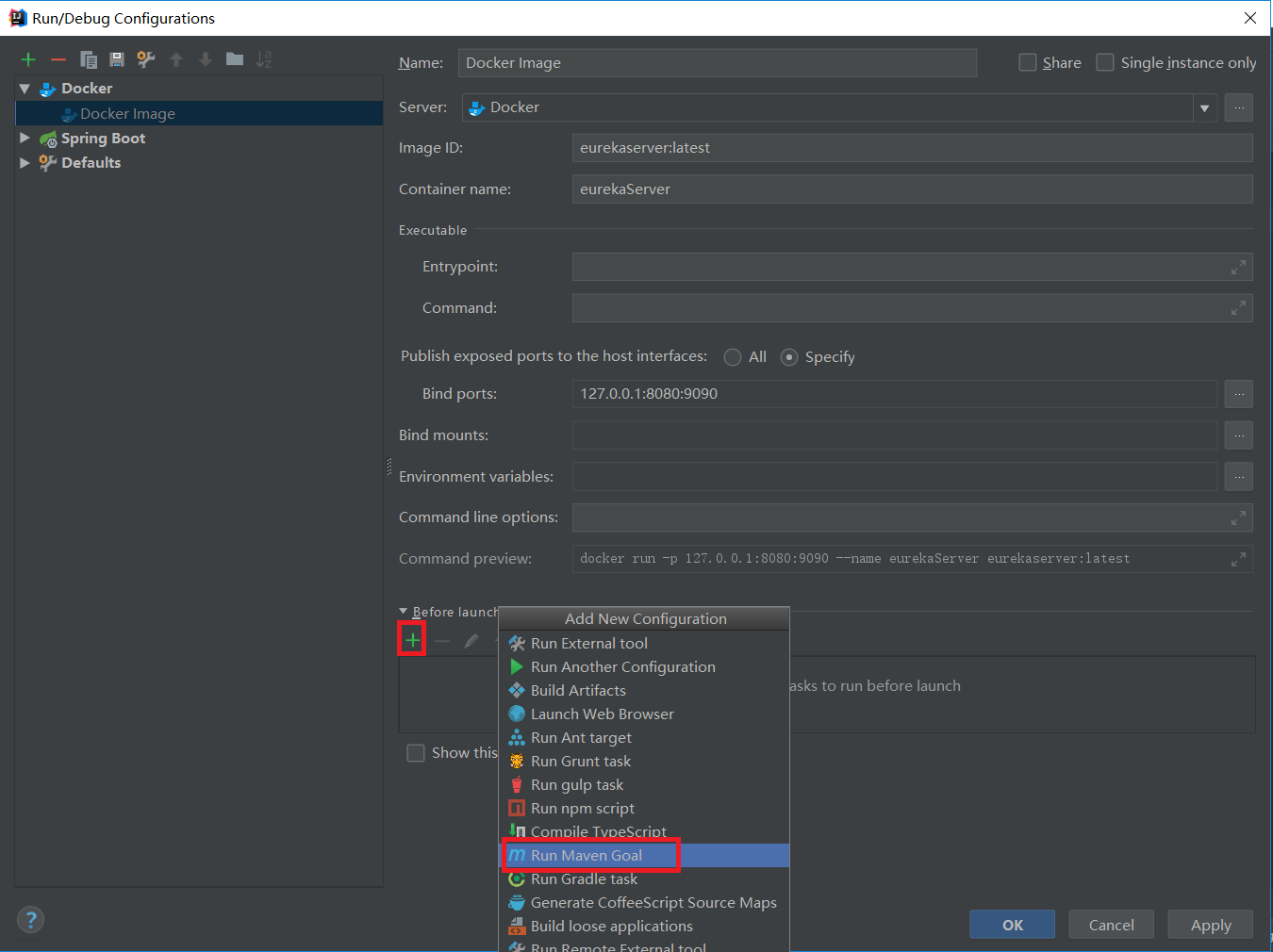Choose Run External tool menu entry
Image resolution: width=1273 pixels, height=952 pixels.
pyautogui.click(x=644, y=643)
